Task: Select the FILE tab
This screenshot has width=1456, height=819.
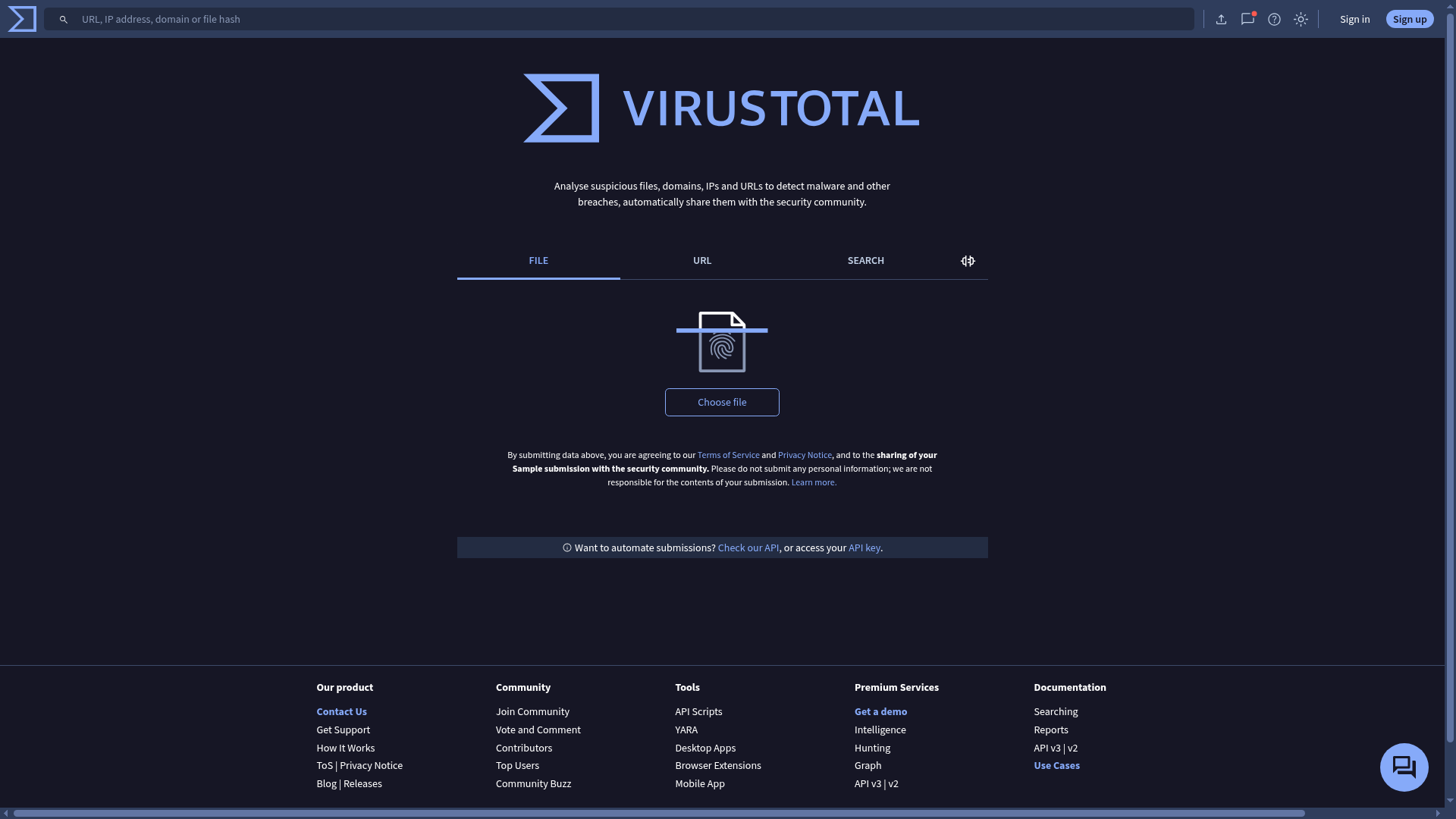Action: [538, 261]
